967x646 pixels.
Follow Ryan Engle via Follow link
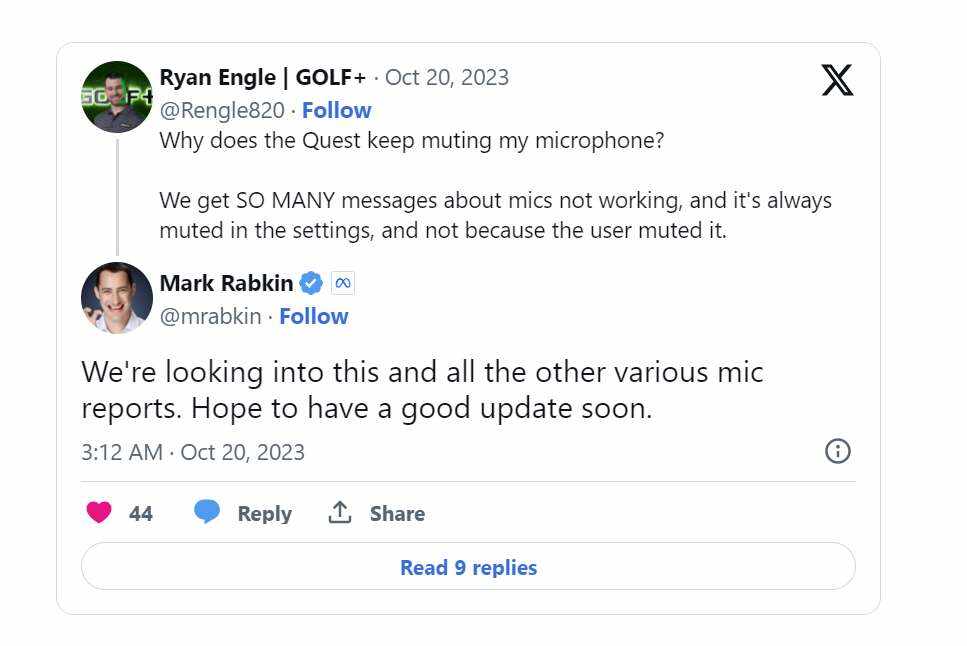(x=337, y=110)
